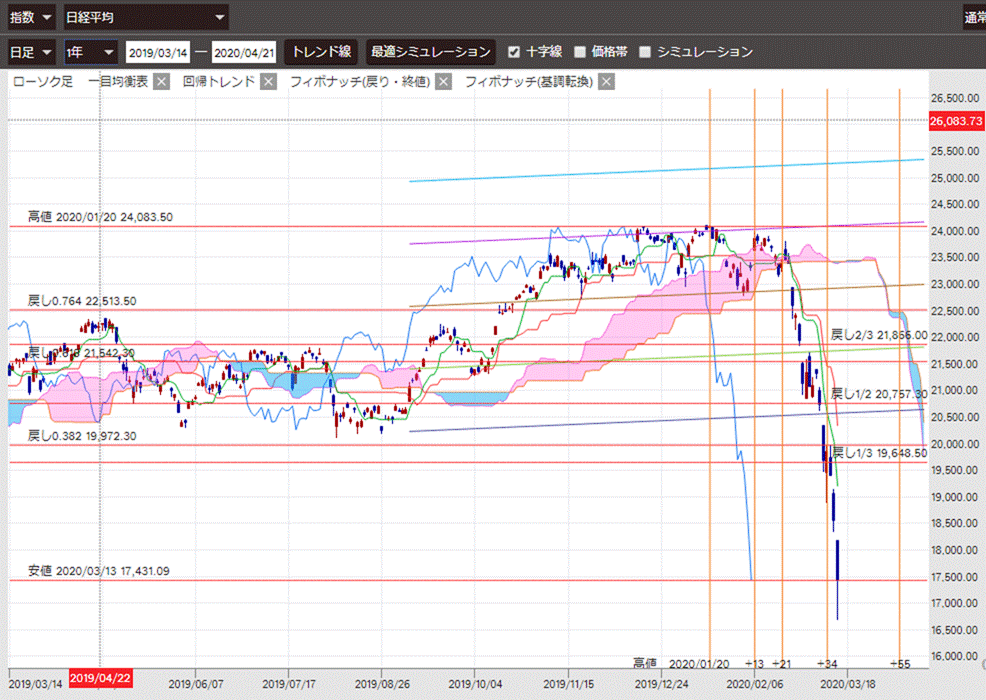The width and height of the screenshot is (986, 700).
Task: Enable the 価格帯 checkbox
Action: pos(580,52)
